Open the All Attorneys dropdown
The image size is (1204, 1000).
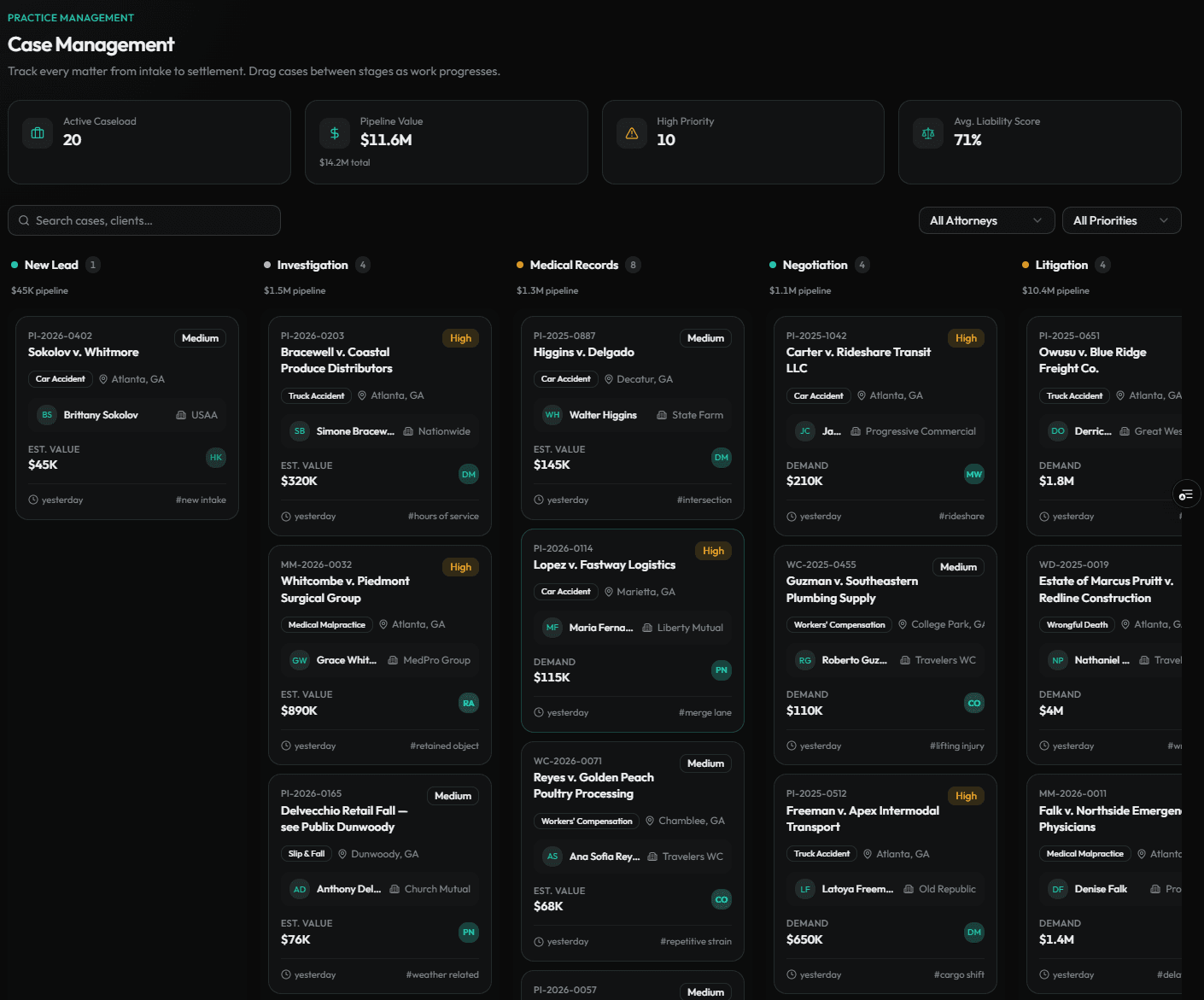coord(986,220)
